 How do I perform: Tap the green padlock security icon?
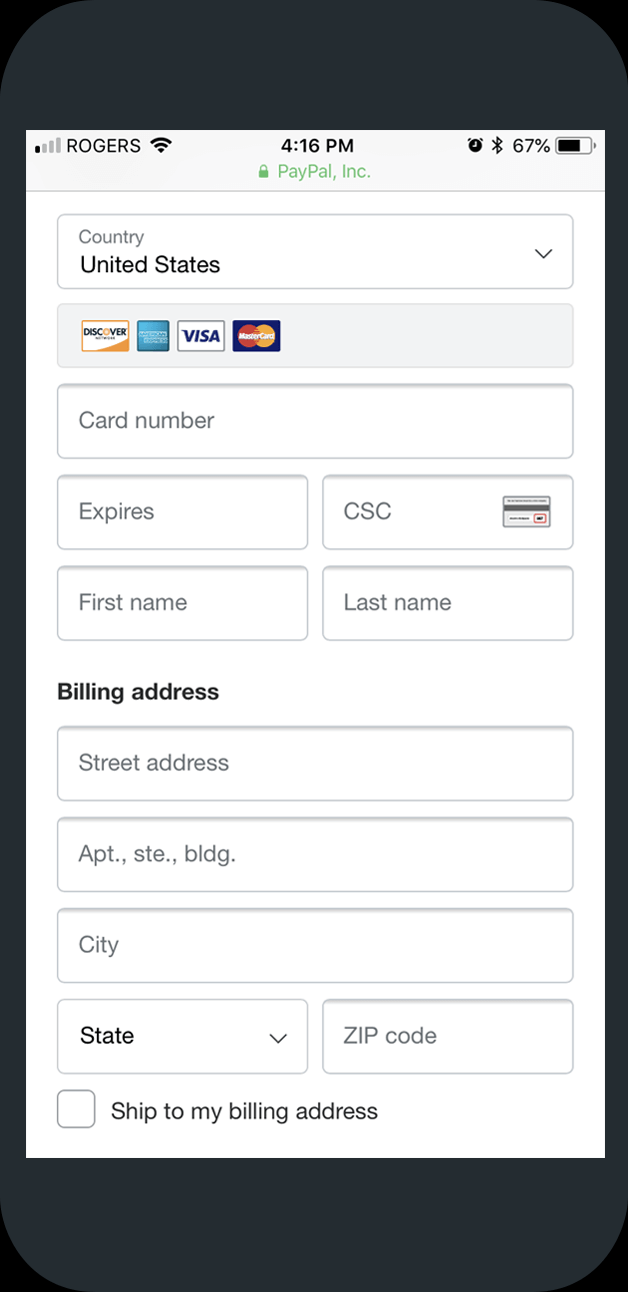(264, 172)
